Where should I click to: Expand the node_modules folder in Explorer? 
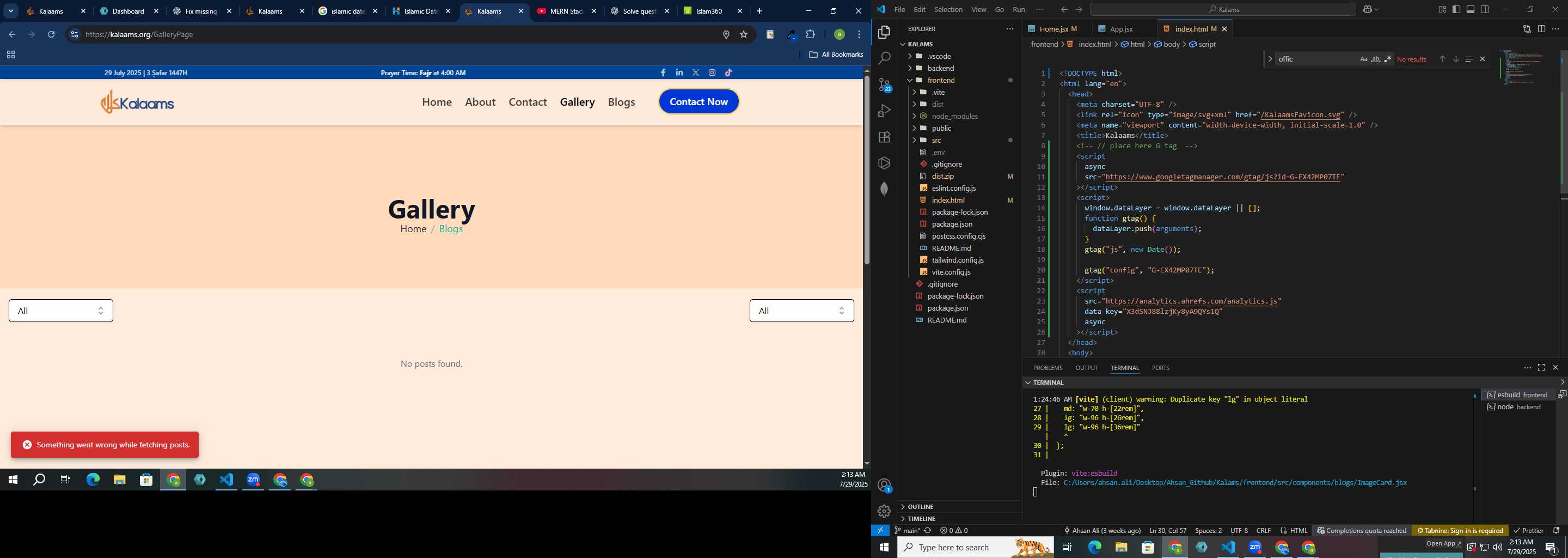tap(960, 116)
